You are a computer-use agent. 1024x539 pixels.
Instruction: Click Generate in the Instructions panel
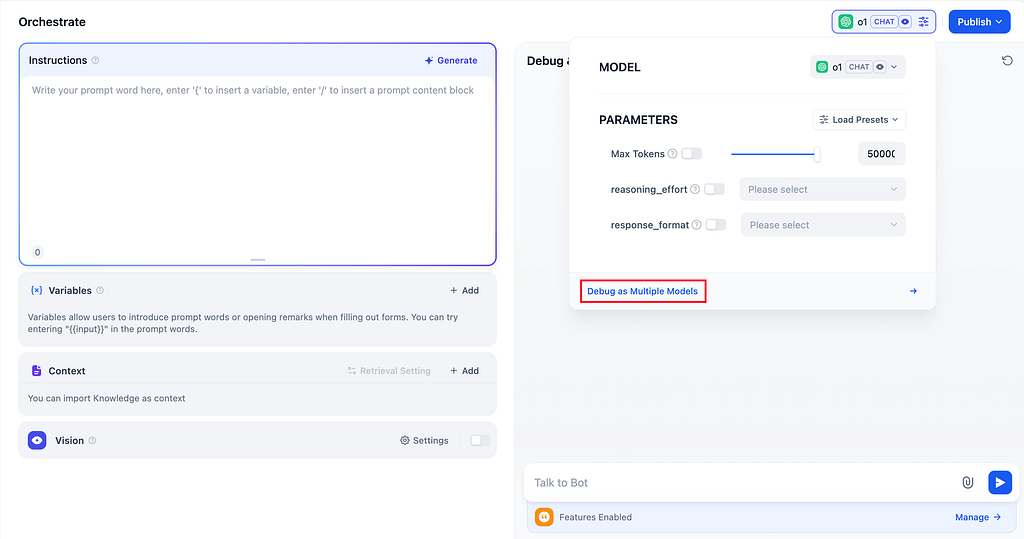451,60
